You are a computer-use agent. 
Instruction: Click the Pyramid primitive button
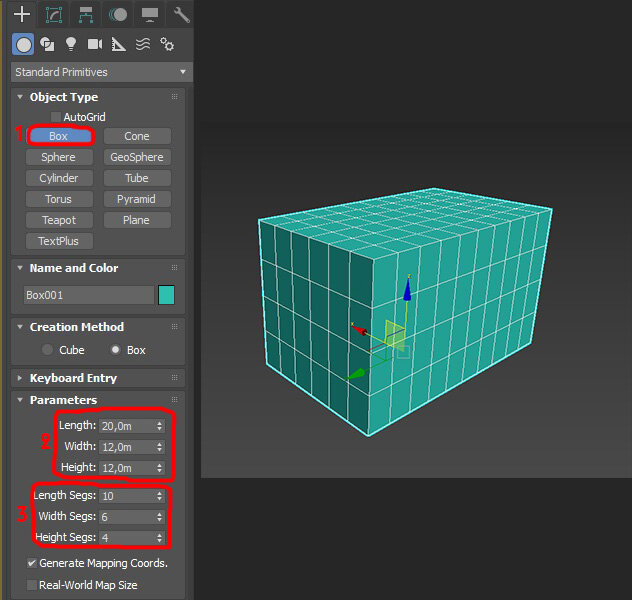[x=137, y=199]
